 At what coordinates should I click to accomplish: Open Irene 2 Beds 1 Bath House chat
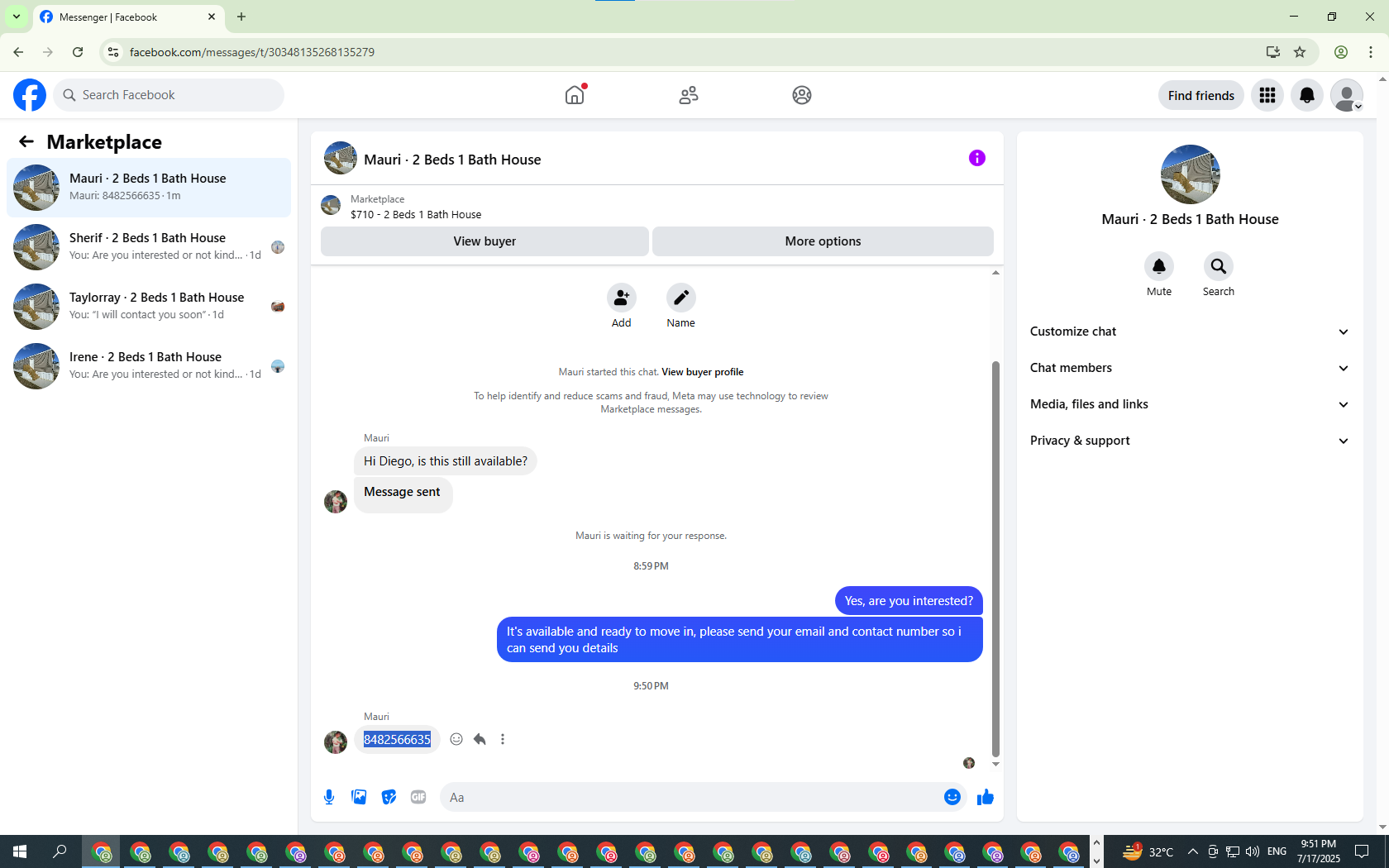pos(149,366)
